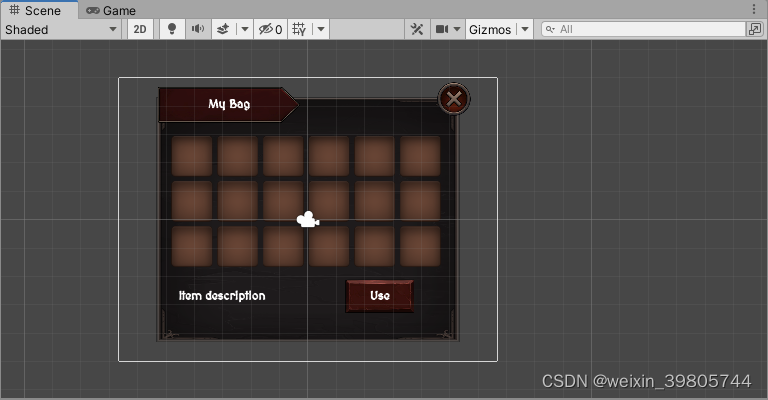Click the search type magnifier icon
The image size is (768, 400).
pyautogui.click(x=550, y=29)
